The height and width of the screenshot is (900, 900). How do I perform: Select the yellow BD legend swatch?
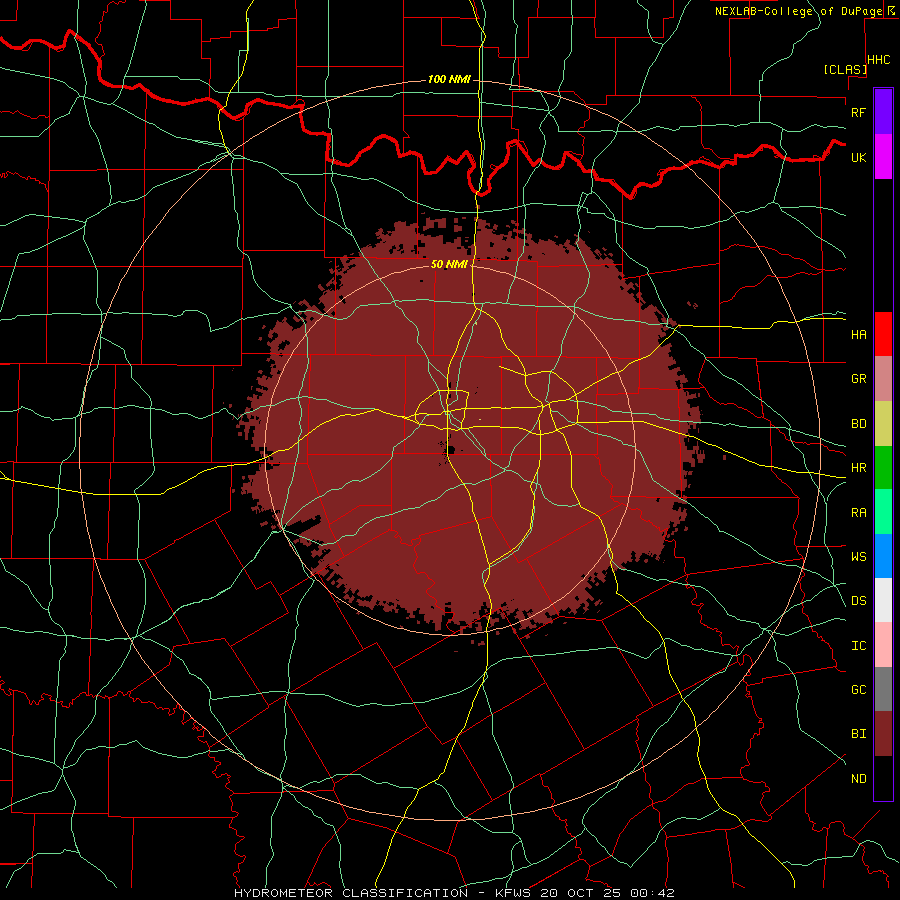883,423
